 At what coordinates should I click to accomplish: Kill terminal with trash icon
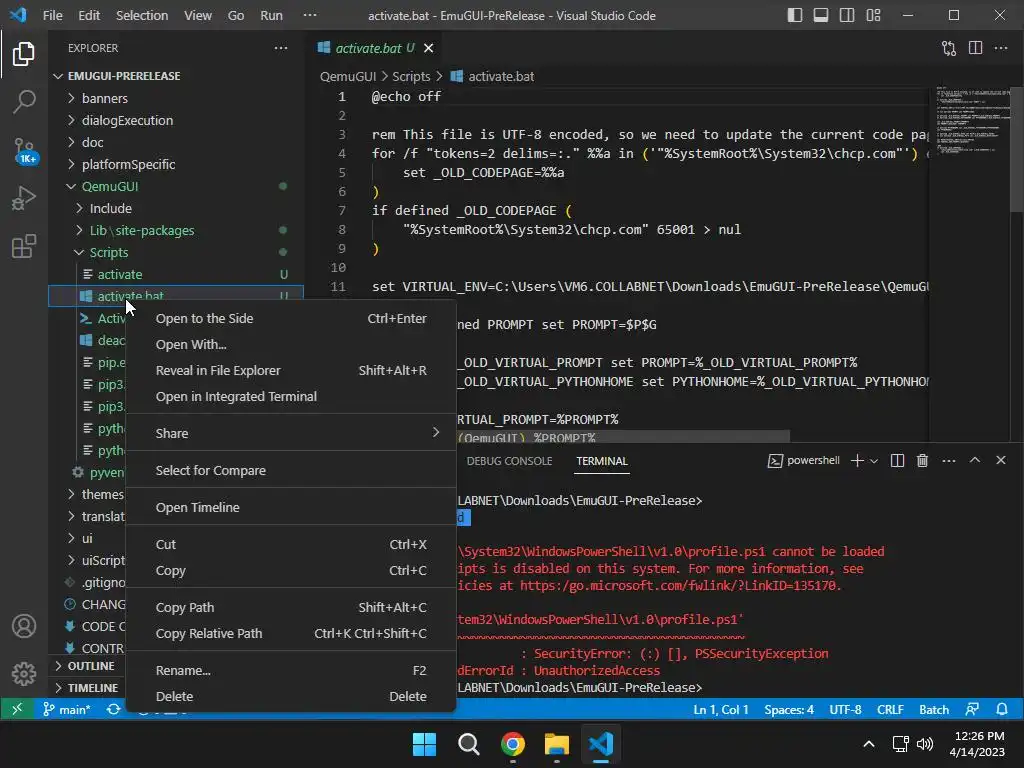click(922, 460)
